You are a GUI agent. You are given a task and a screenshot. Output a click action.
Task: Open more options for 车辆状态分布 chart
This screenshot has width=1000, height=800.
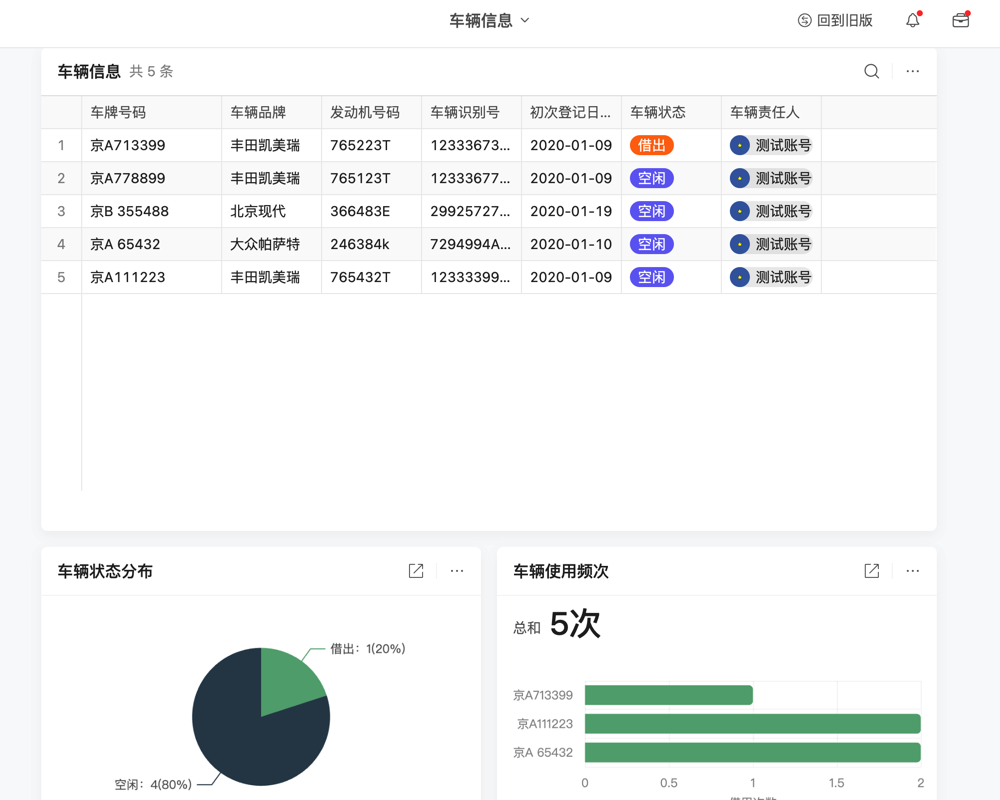tap(457, 571)
